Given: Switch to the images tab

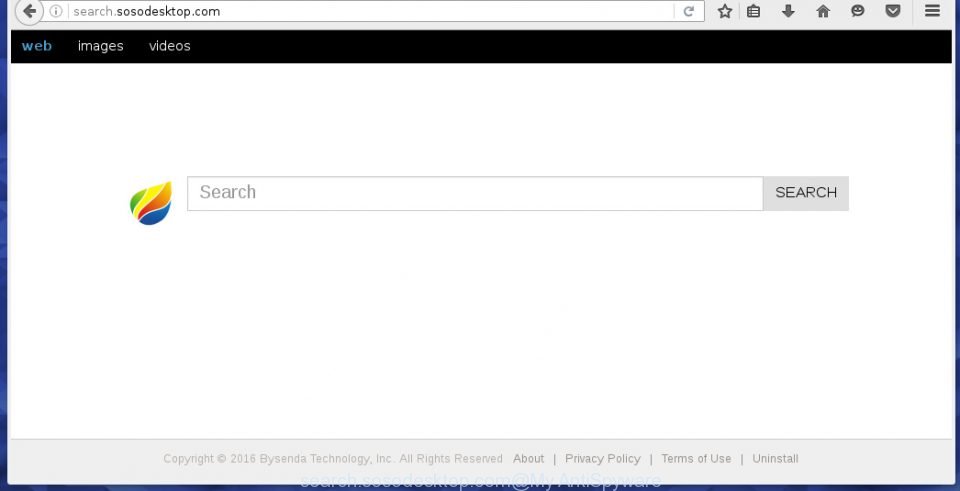Looking at the screenshot, I should [100, 46].
